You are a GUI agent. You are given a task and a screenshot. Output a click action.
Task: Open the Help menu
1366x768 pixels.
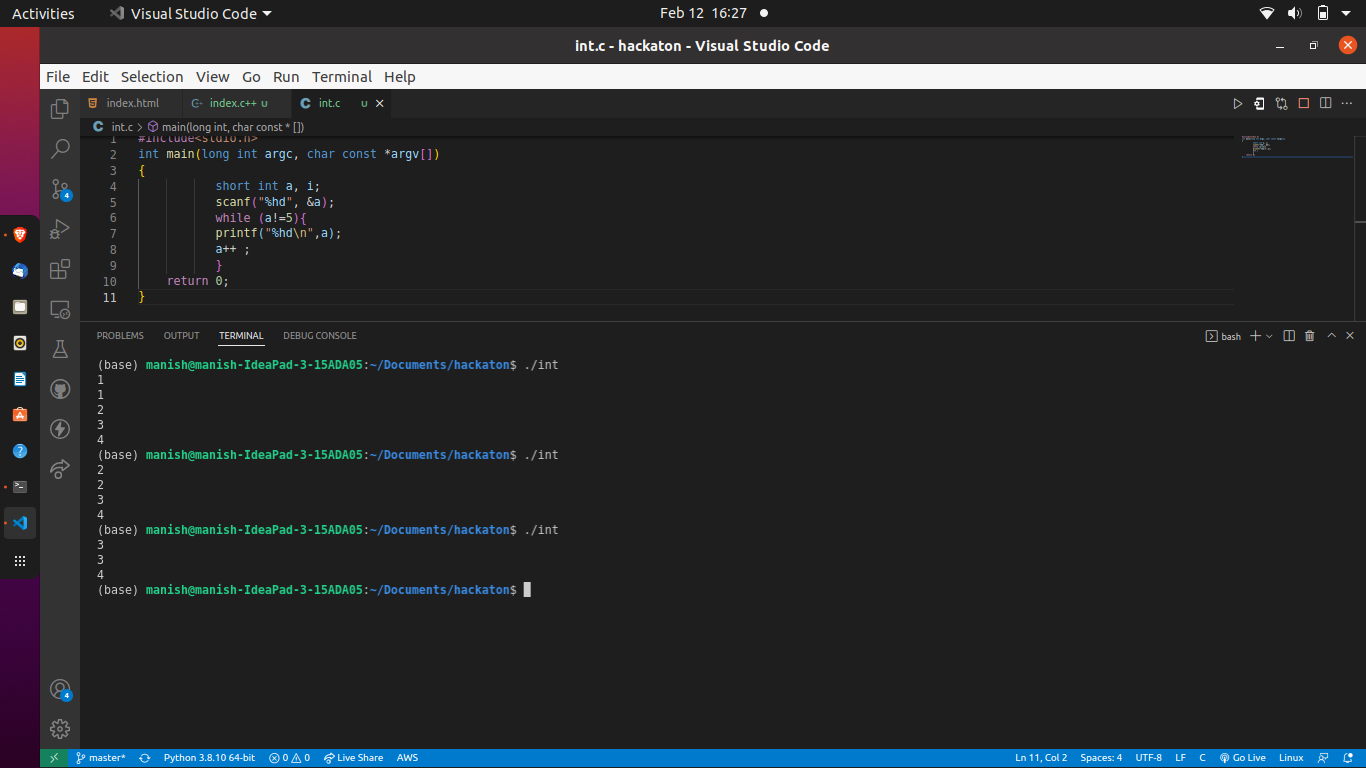click(400, 76)
